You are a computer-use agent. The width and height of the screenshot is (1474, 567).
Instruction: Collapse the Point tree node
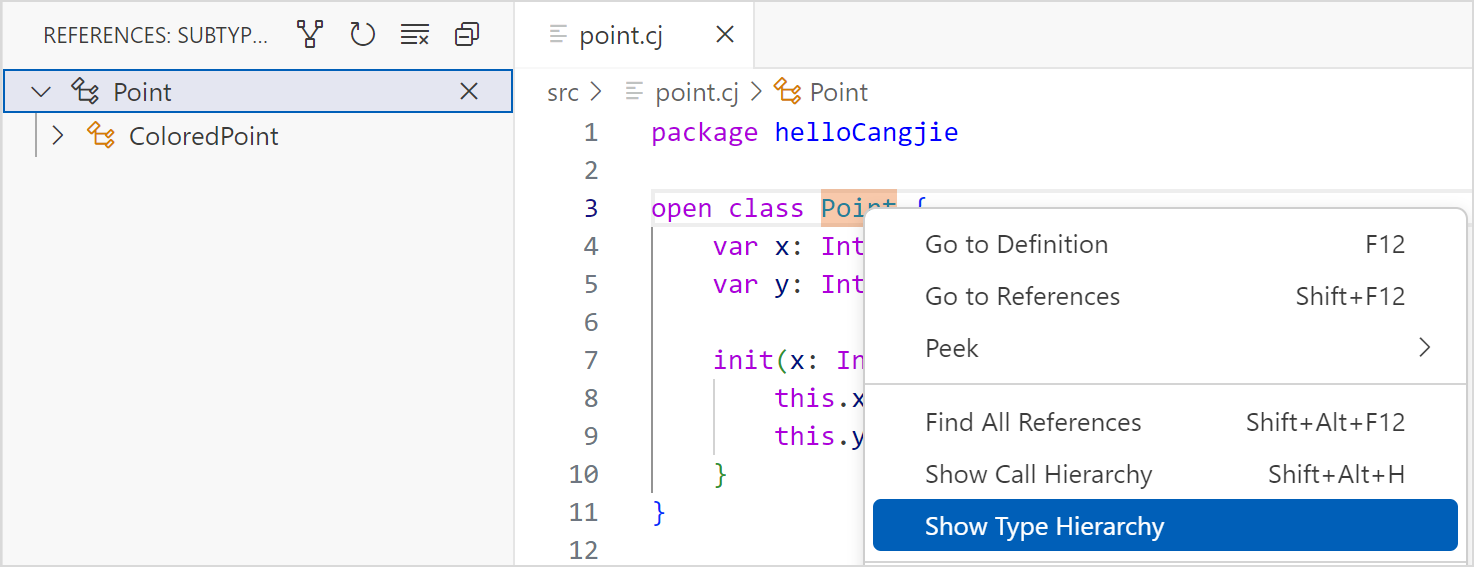41,92
